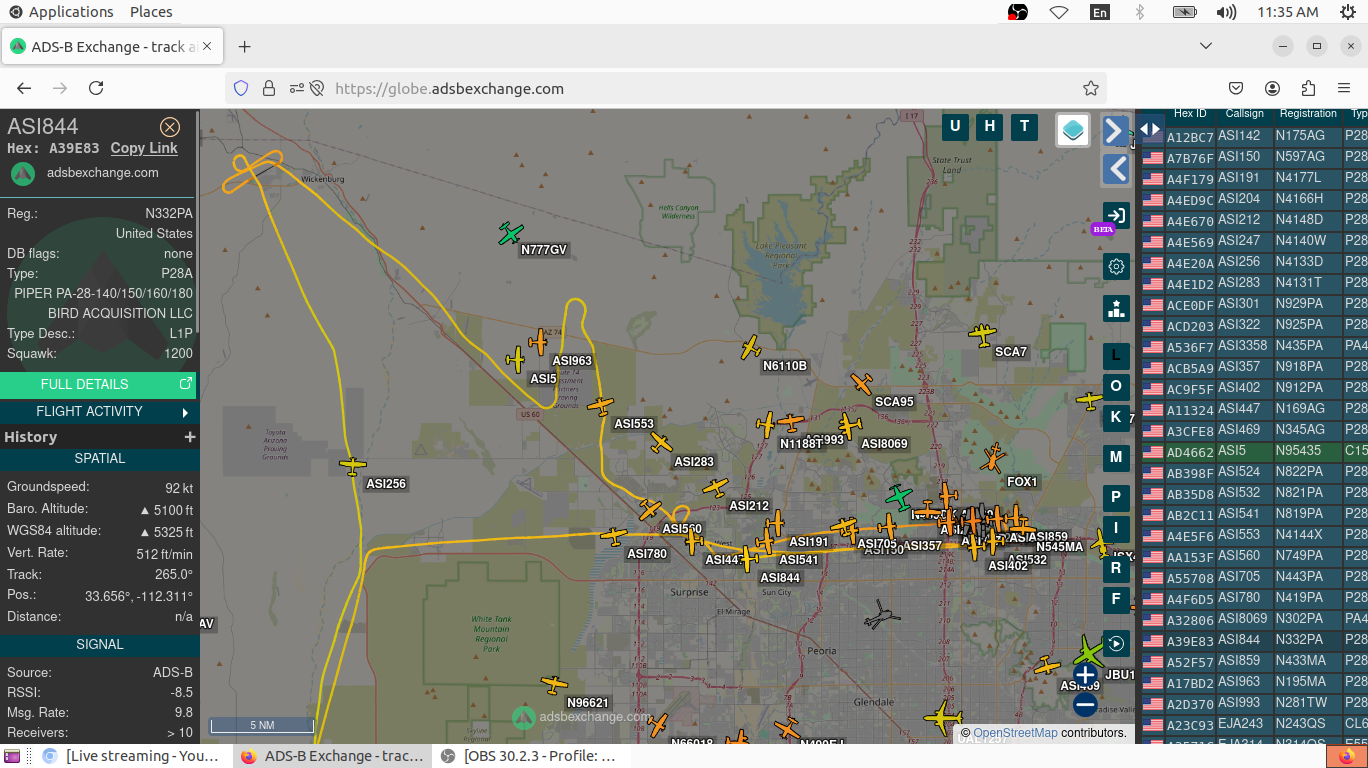This screenshot has width=1368, height=768.
Task: Select the ASI8069 table row
Action: [1255, 619]
